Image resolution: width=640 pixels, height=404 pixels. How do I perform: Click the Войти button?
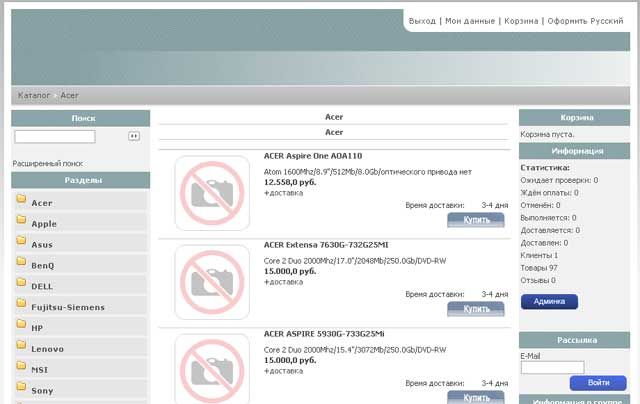coord(598,383)
